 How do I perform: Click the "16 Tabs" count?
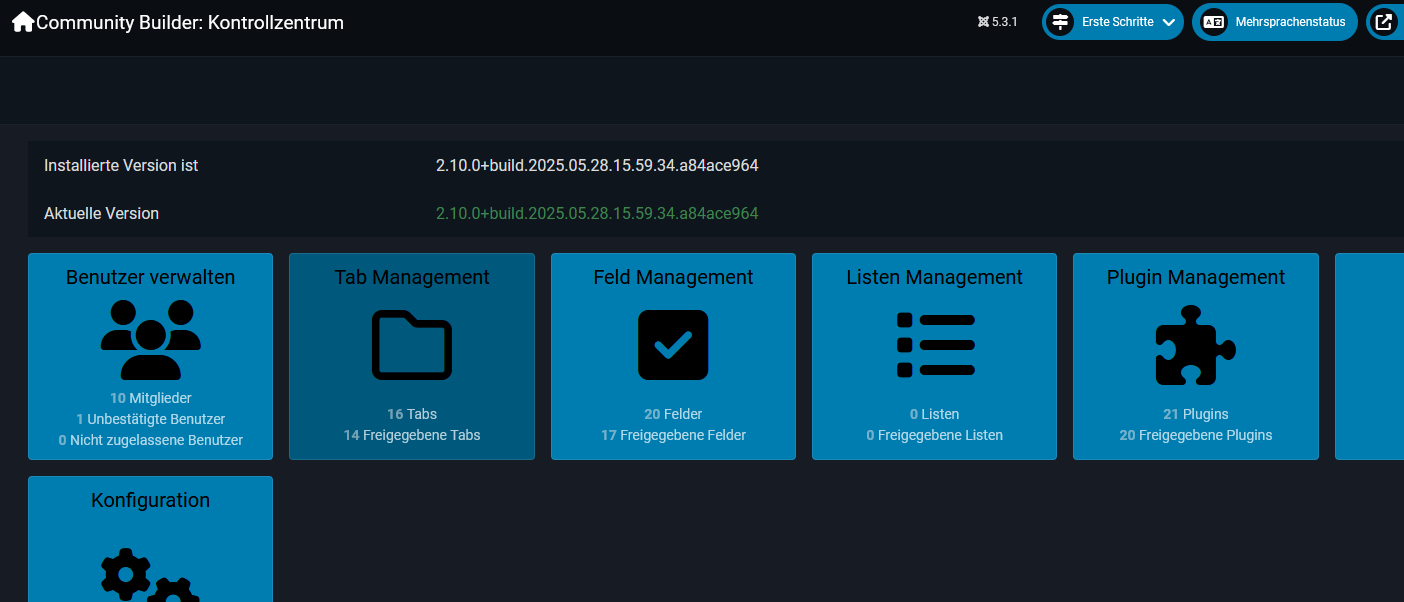coord(412,414)
